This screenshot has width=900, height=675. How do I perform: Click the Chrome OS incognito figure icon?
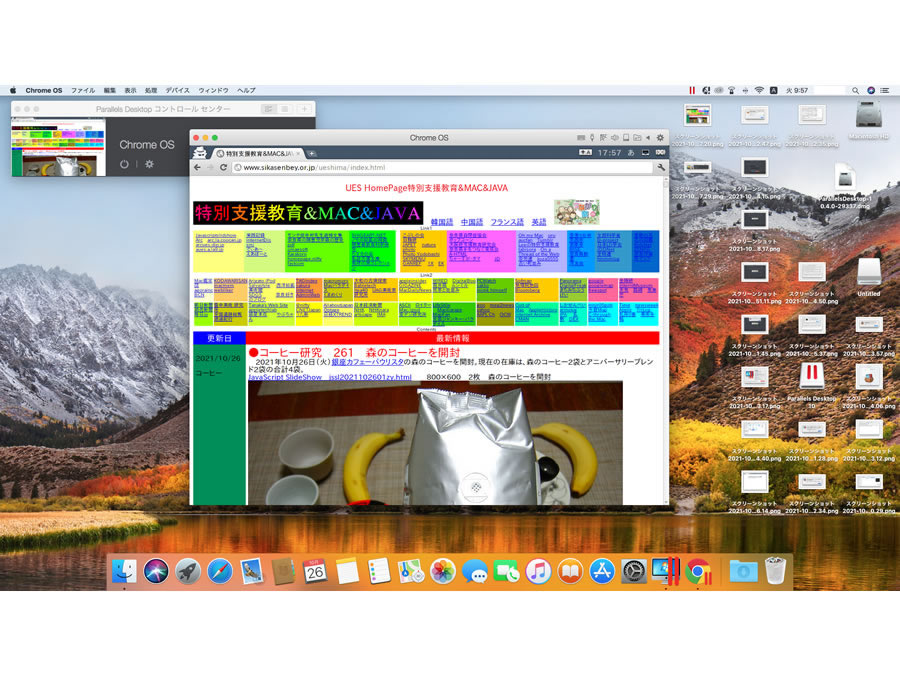[x=200, y=153]
